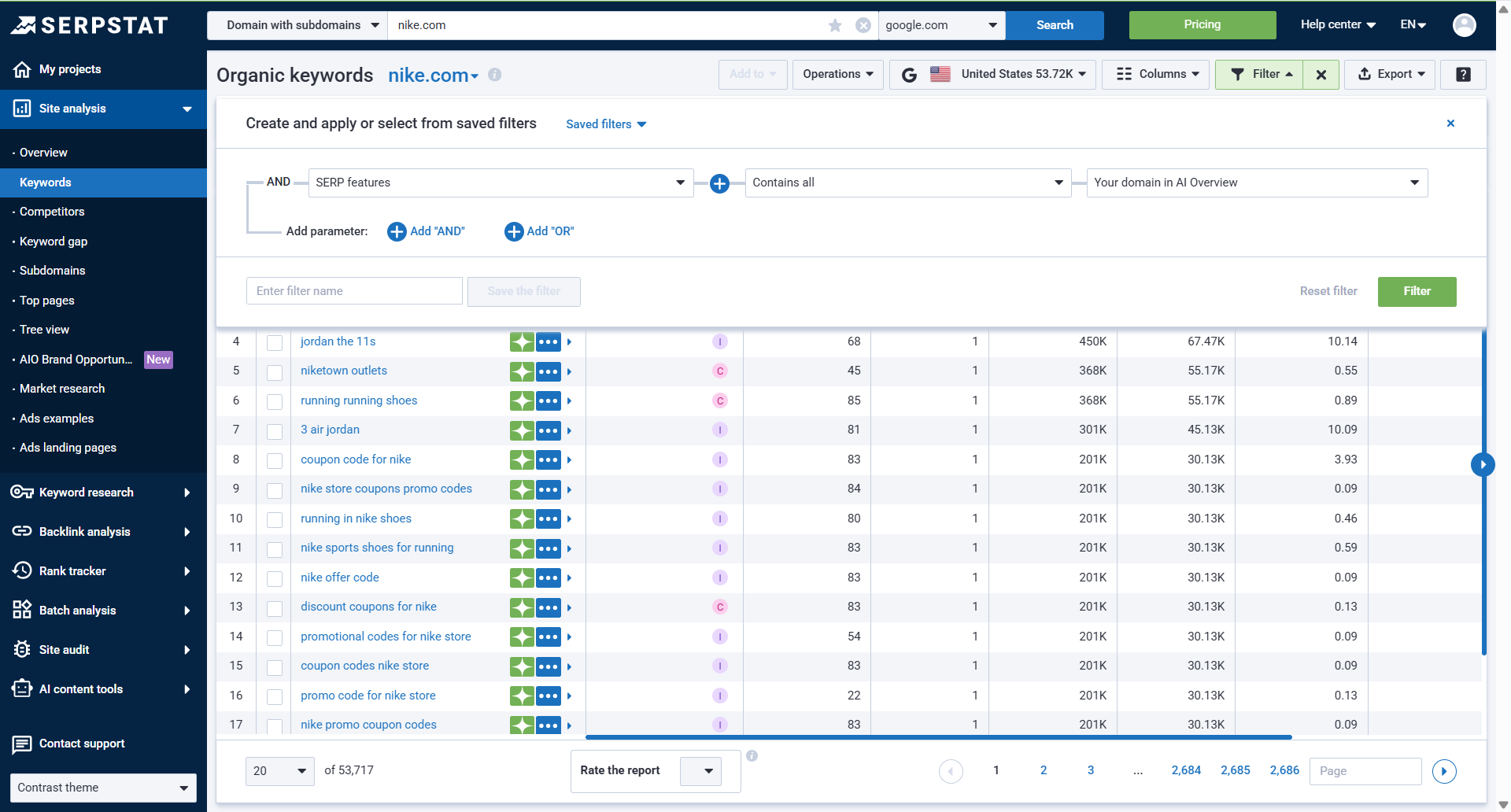The height and width of the screenshot is (812, 1511).
Task: Check the box for jordan the 11s
Action: tap(275, 342)
